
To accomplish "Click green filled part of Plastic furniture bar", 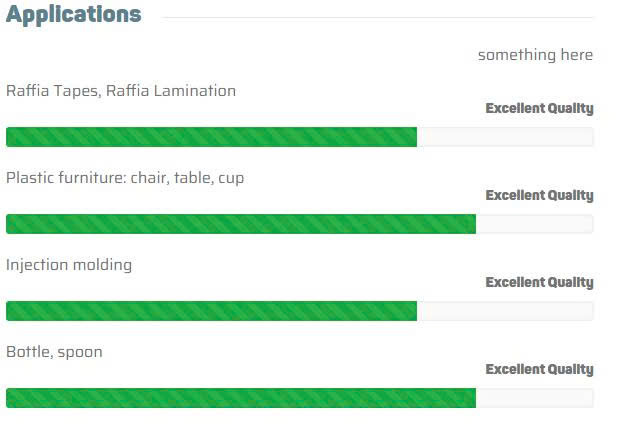I will coord(240,224).
